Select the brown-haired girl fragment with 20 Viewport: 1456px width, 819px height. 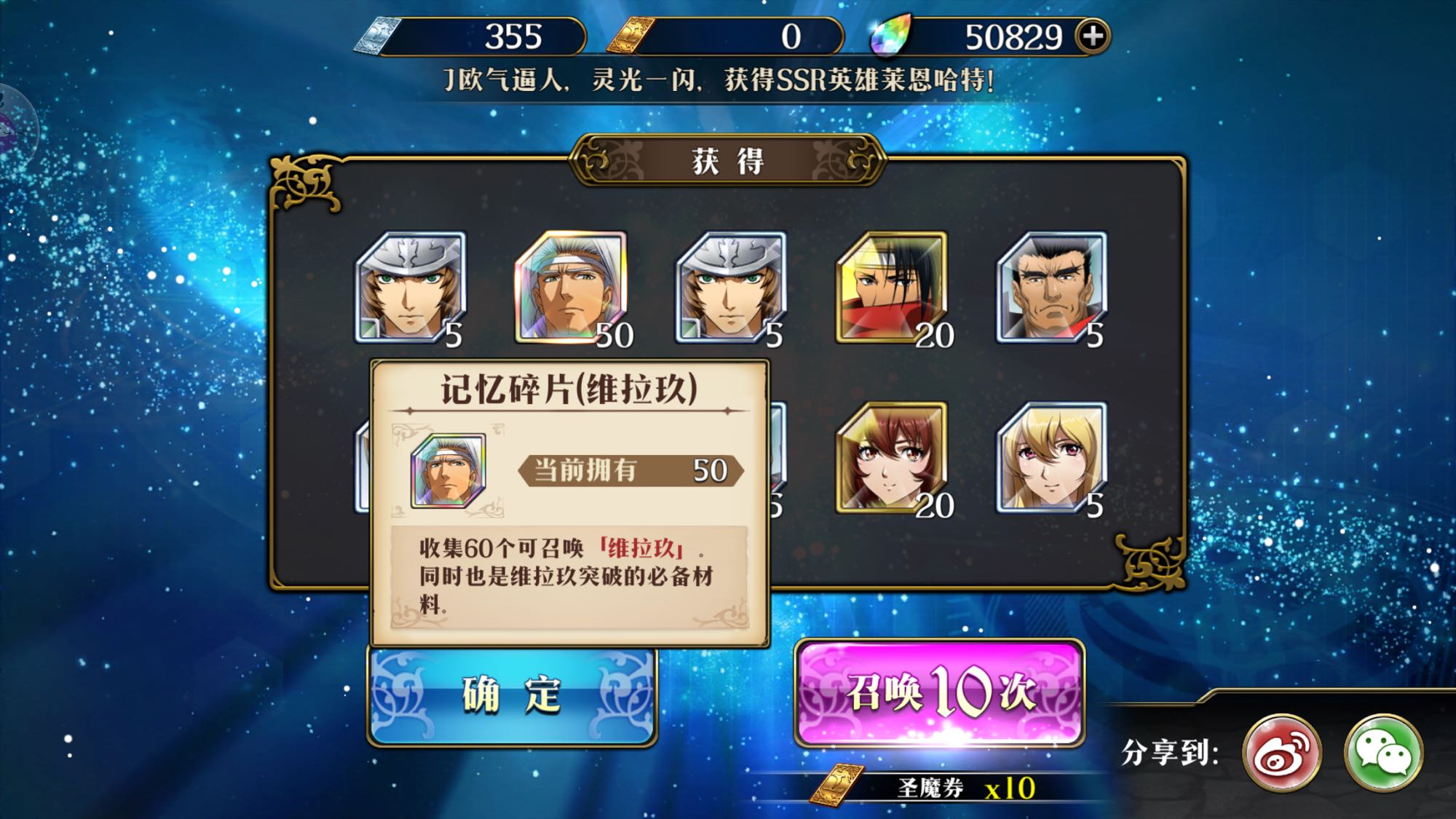(x=893, y=457)
